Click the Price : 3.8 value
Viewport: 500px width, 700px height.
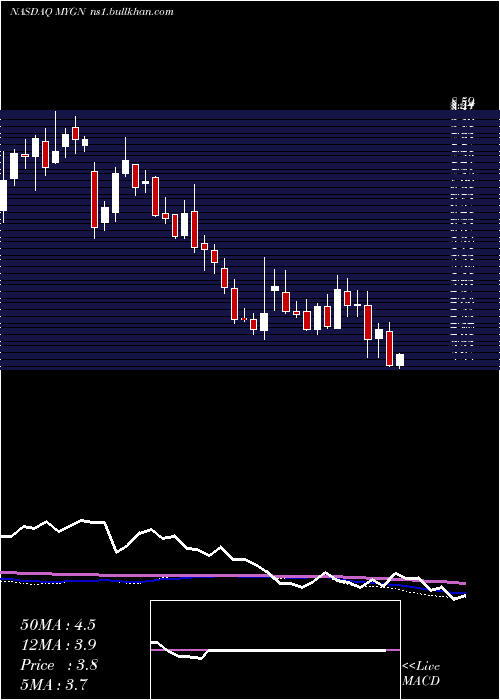(58, 665)
